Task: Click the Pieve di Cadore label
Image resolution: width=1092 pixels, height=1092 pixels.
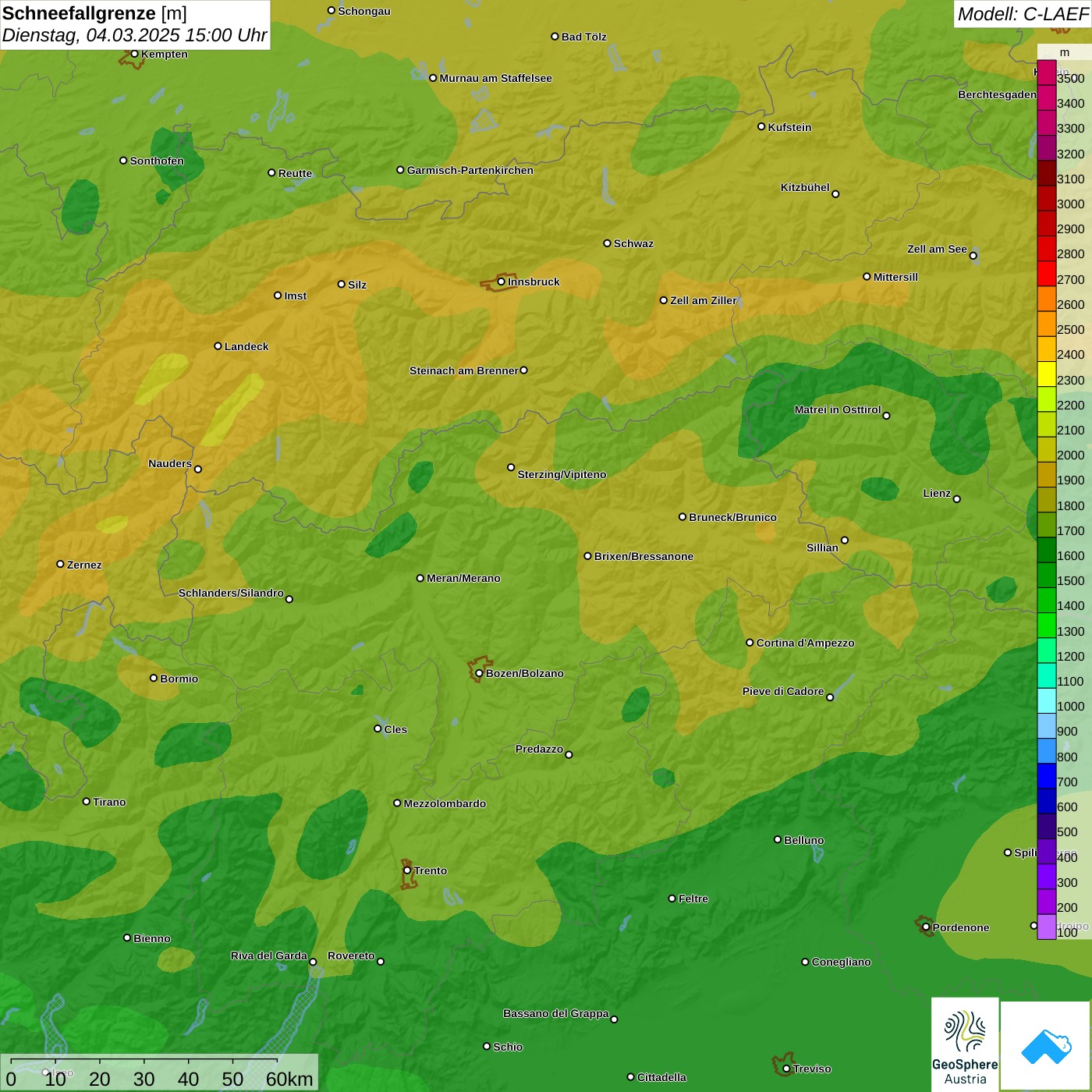Action: [x=783, y=691]
